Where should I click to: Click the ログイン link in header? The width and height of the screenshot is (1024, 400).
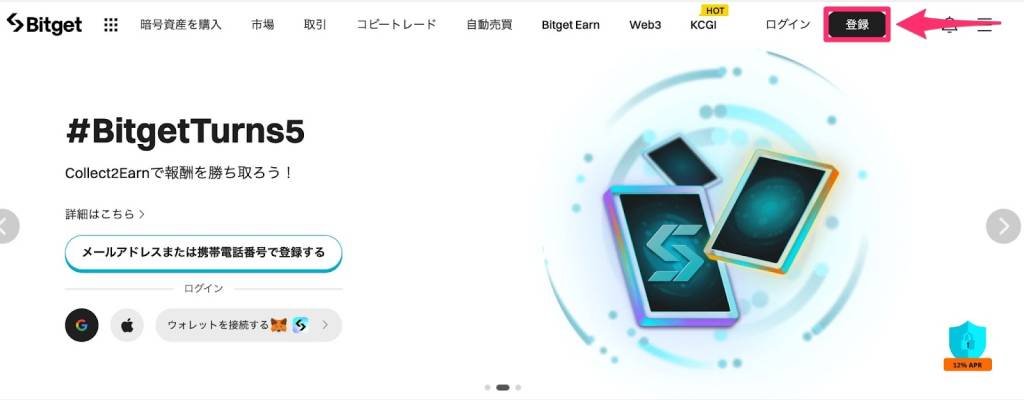tap(788, 25)
